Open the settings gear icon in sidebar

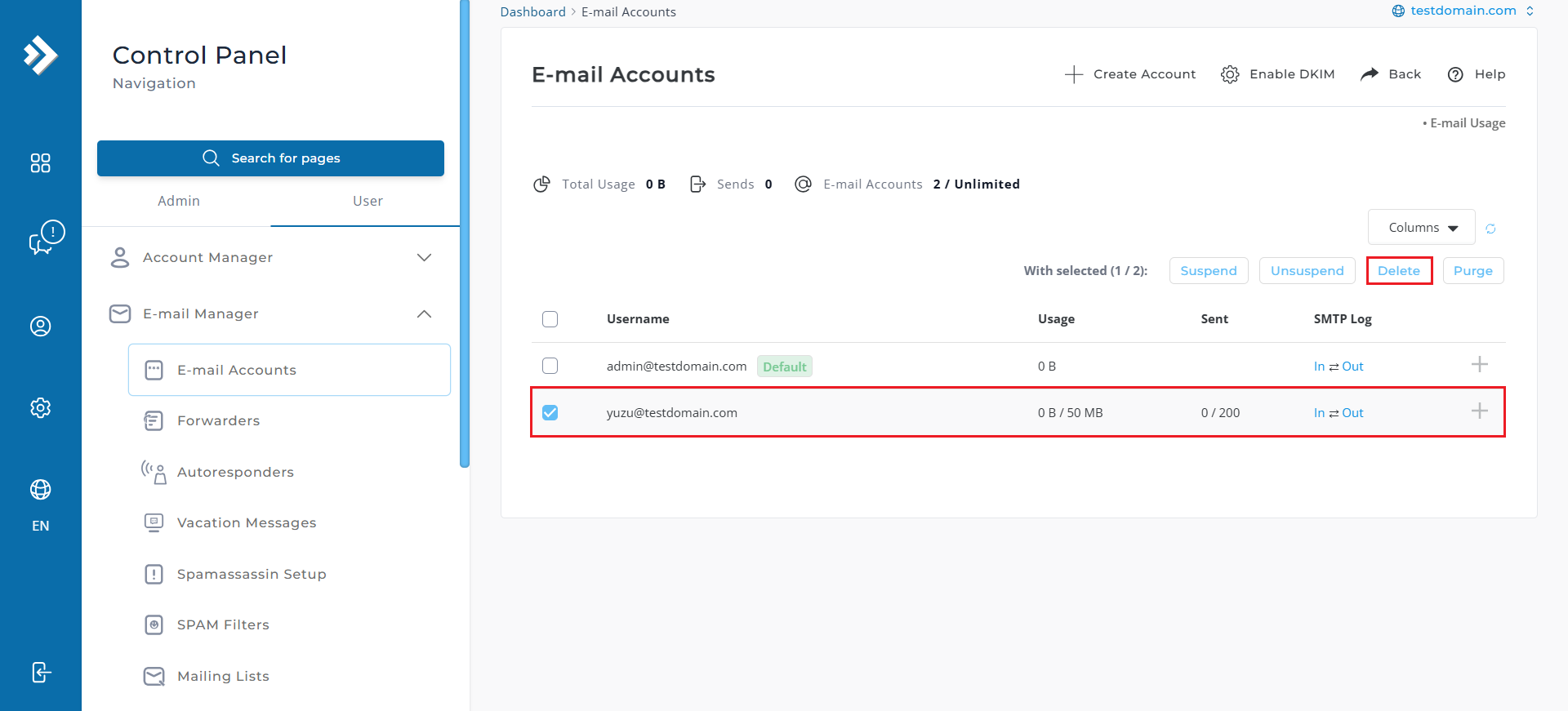(40, 407)
